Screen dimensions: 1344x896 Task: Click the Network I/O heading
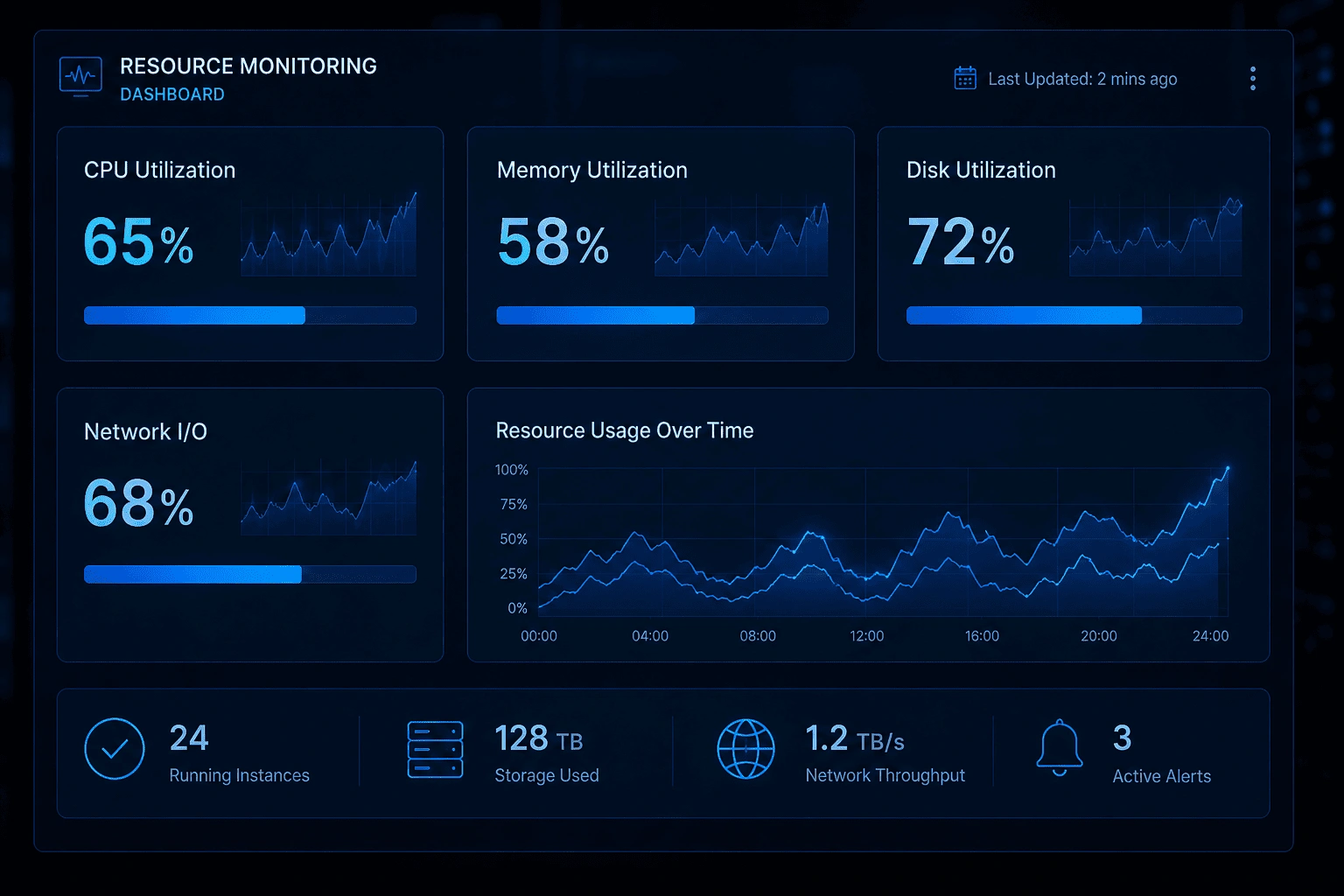point(145,431)
